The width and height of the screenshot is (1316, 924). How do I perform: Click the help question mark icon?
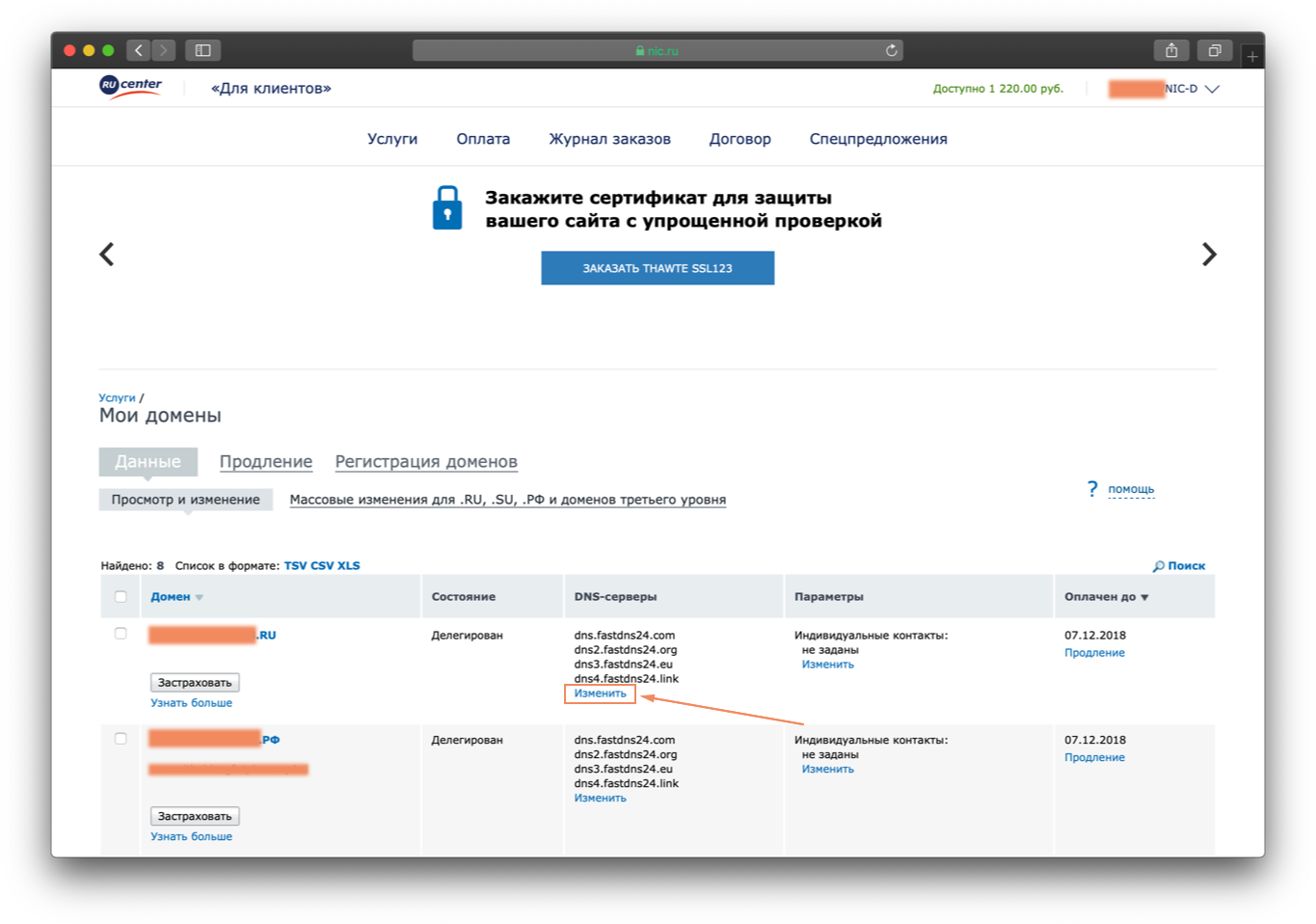point(1092,489)
